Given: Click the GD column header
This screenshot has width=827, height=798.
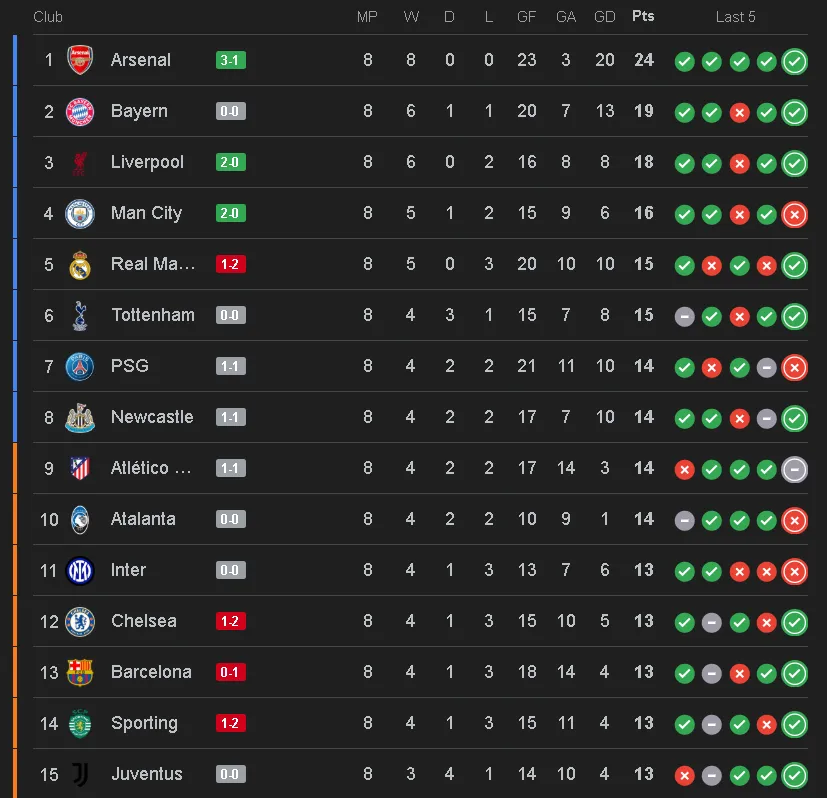Looking at the screenshot, I should (x=604, y=16).
